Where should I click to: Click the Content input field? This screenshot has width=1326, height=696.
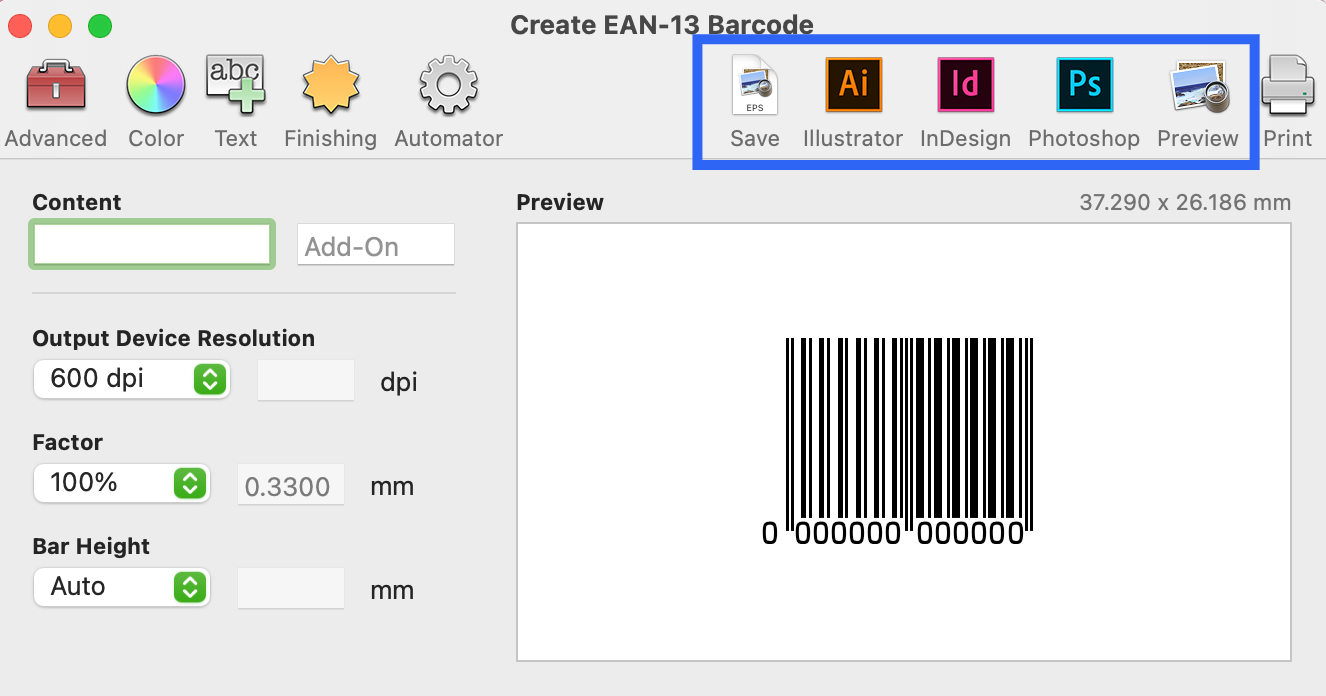tap(152, 245)
